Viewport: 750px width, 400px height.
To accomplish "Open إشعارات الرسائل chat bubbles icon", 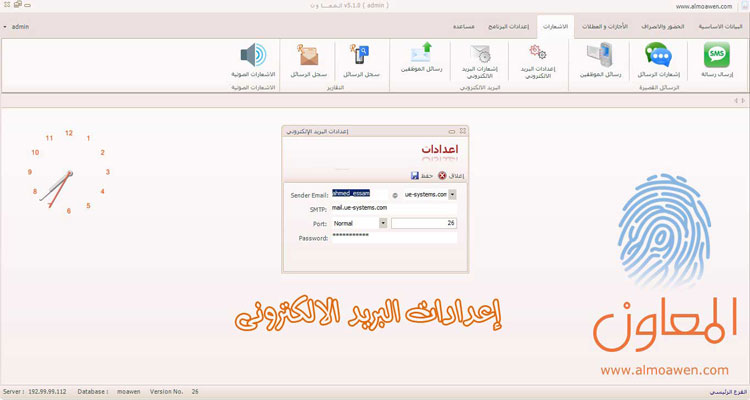I will coord(658,54).
